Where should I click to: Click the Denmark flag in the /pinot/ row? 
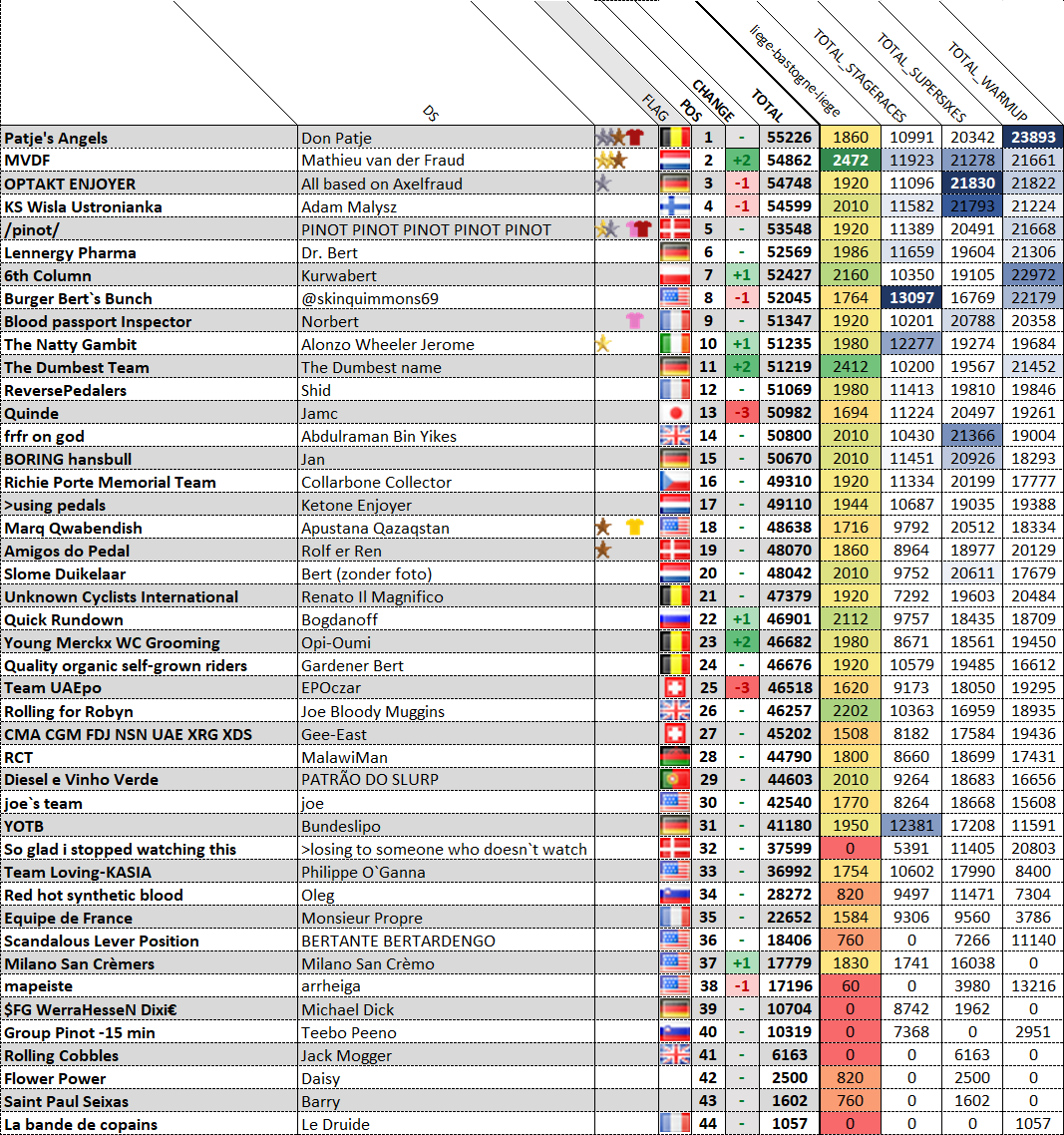tap(674, 229)
